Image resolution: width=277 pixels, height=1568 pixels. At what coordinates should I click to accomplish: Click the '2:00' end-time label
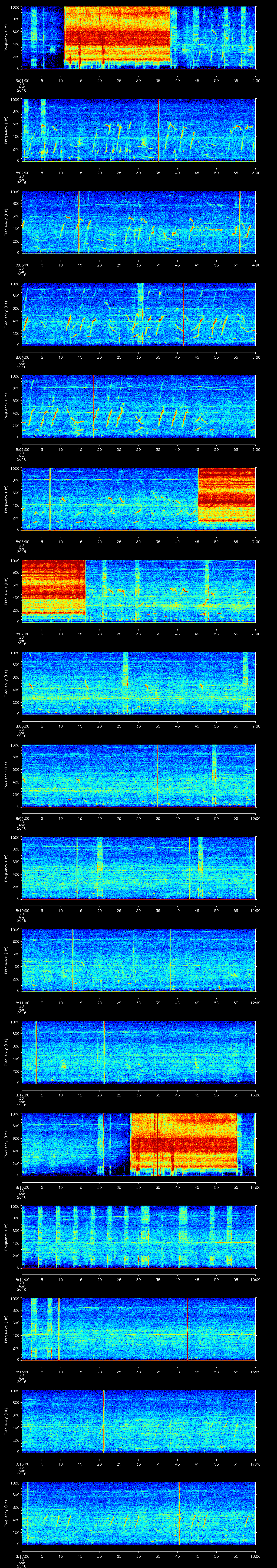[x=256, y=80]
